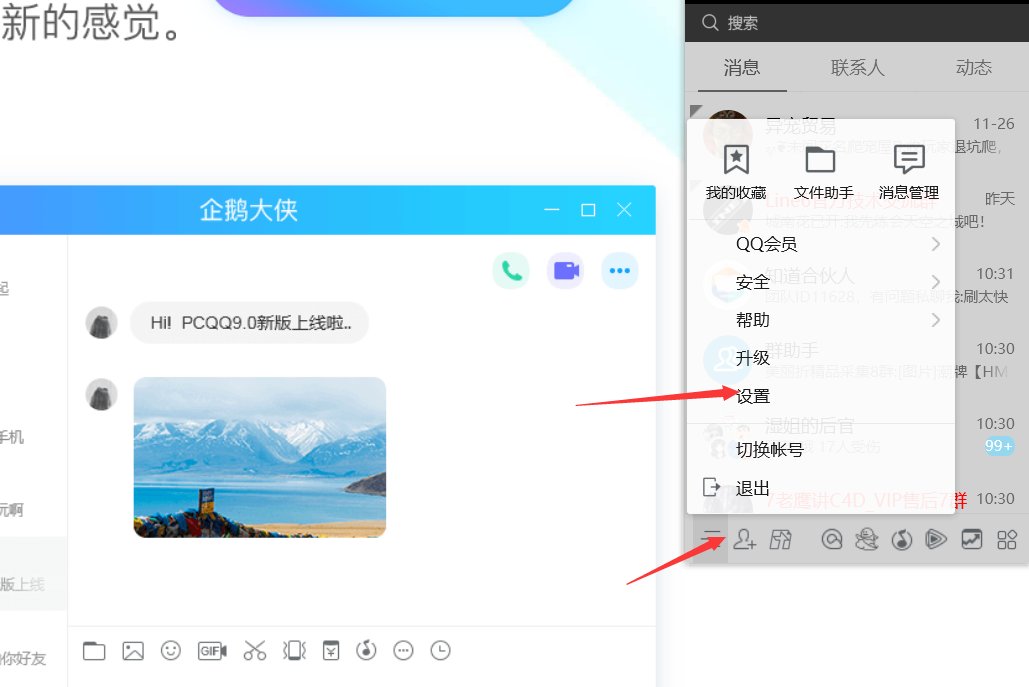Open the send picture icon in chat toolbar
Screen dimensions: 1029x687
pyautogui.click(x=132, y=650)
